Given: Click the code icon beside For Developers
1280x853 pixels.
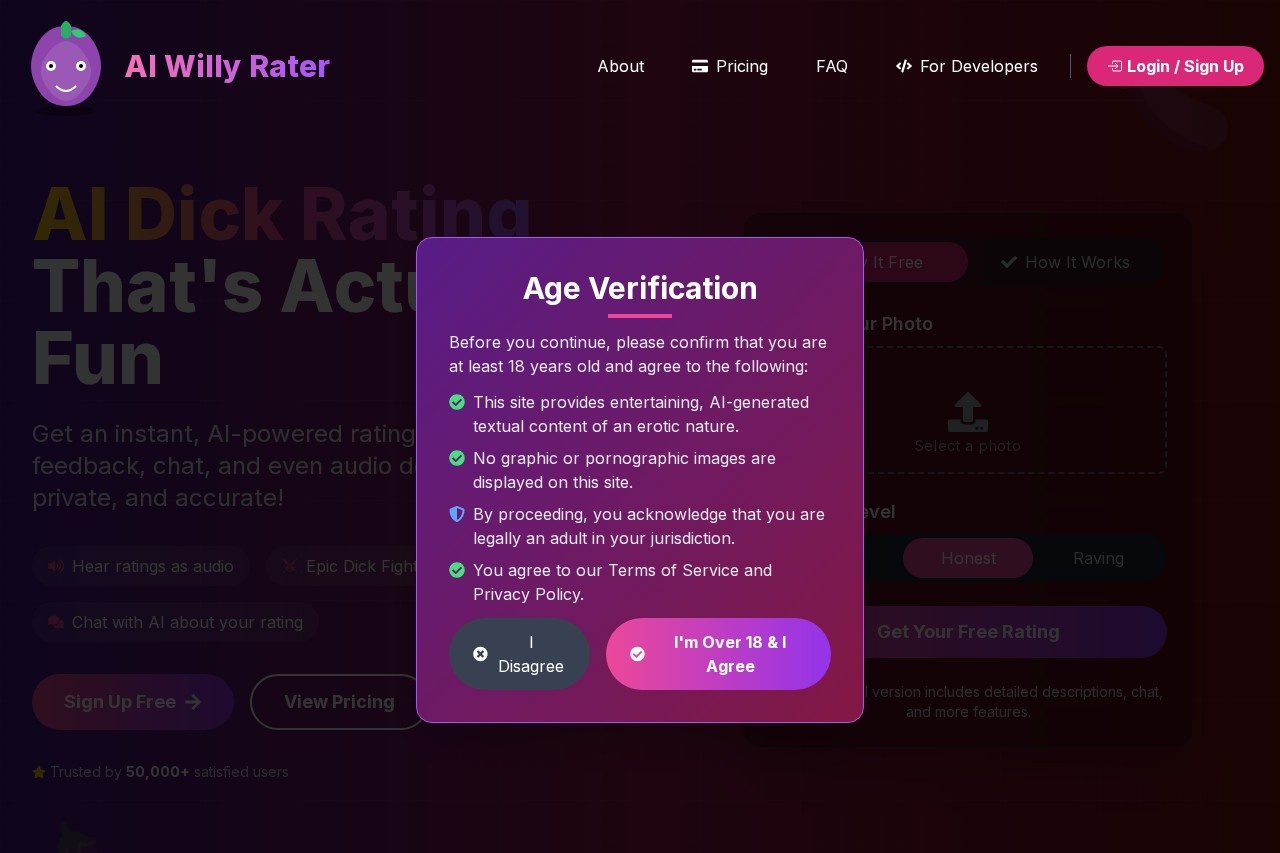Looking at the screenshot, I should coord(904,66).
